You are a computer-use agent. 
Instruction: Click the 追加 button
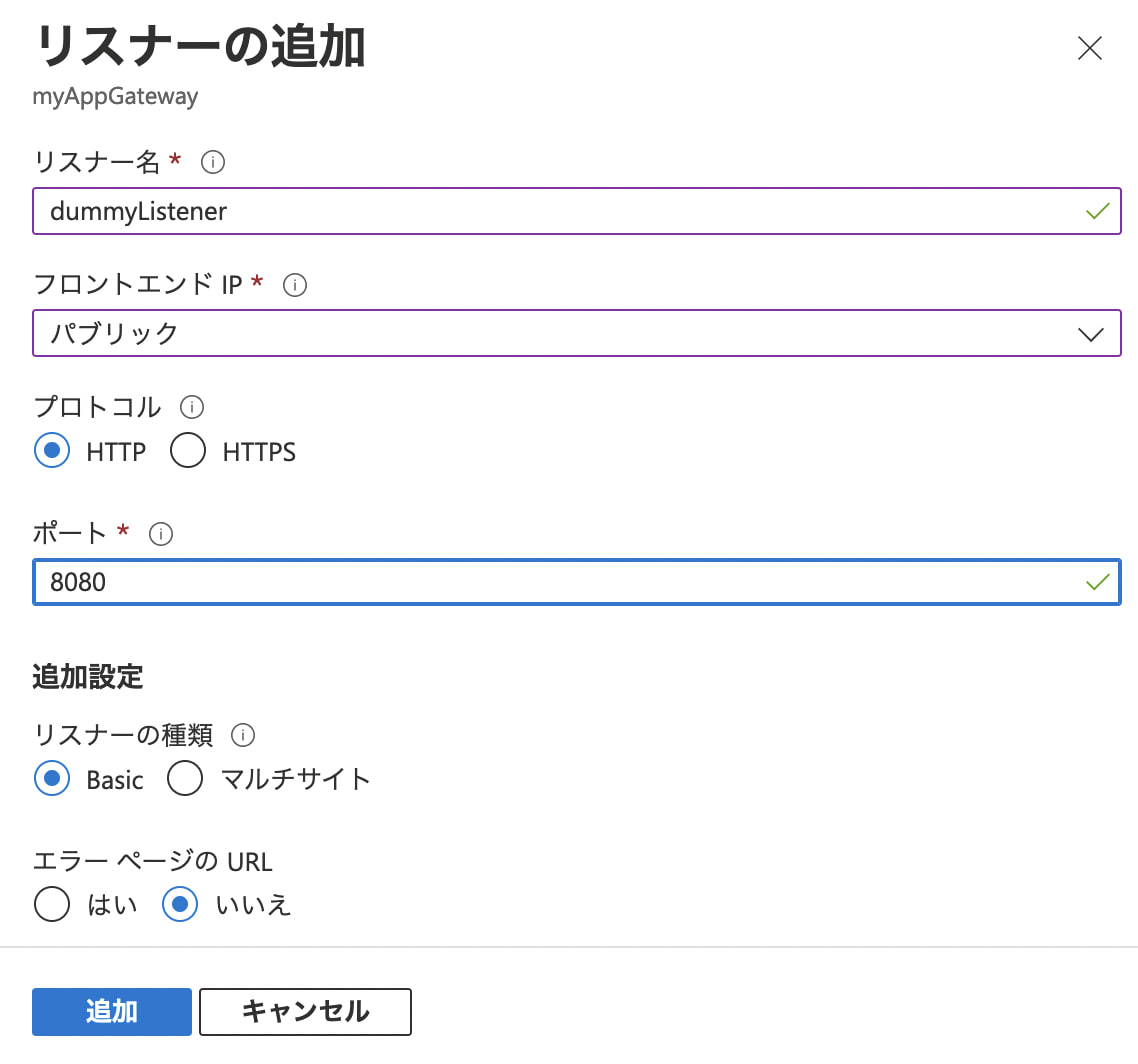click(x=112, y=1011)
